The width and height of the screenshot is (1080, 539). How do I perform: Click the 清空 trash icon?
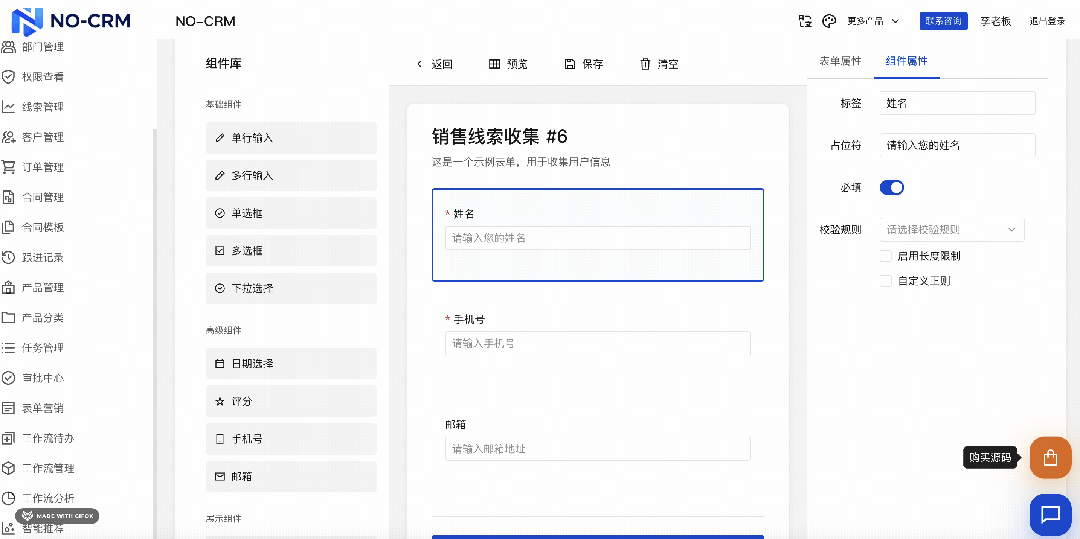click(645, 64)
